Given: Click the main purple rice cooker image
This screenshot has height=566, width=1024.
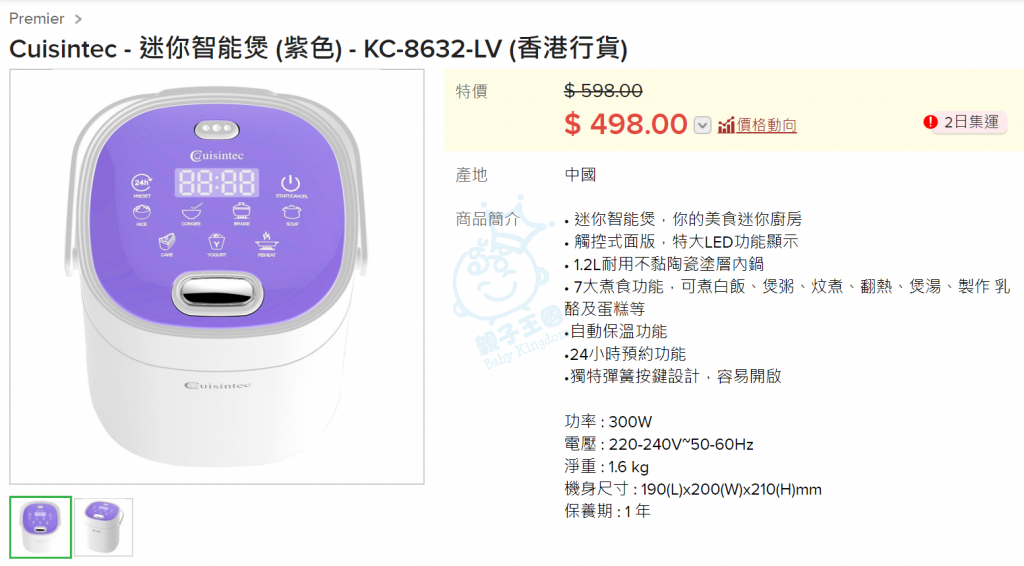Looking at the screenshot, I should pos(217,277).
